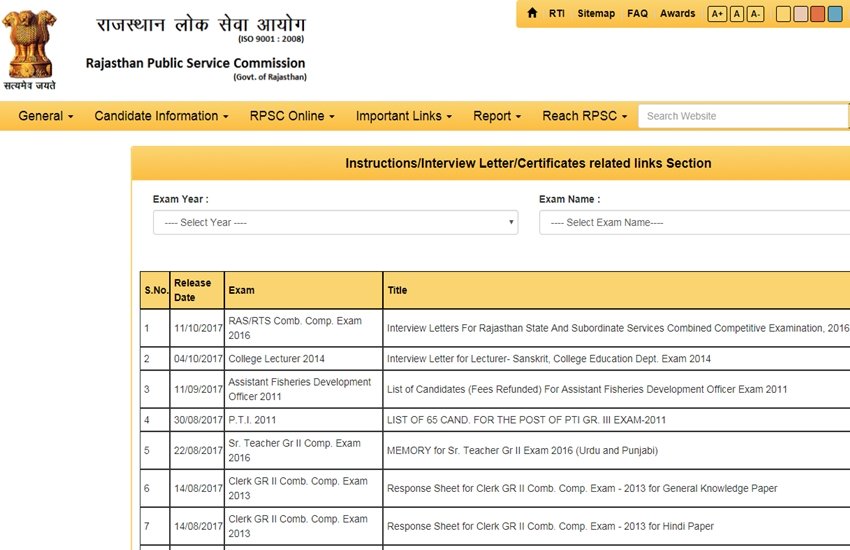850x550 pixels.
Task: Select the 04/10/2017 release date cell
Action: tap(198, 359)
